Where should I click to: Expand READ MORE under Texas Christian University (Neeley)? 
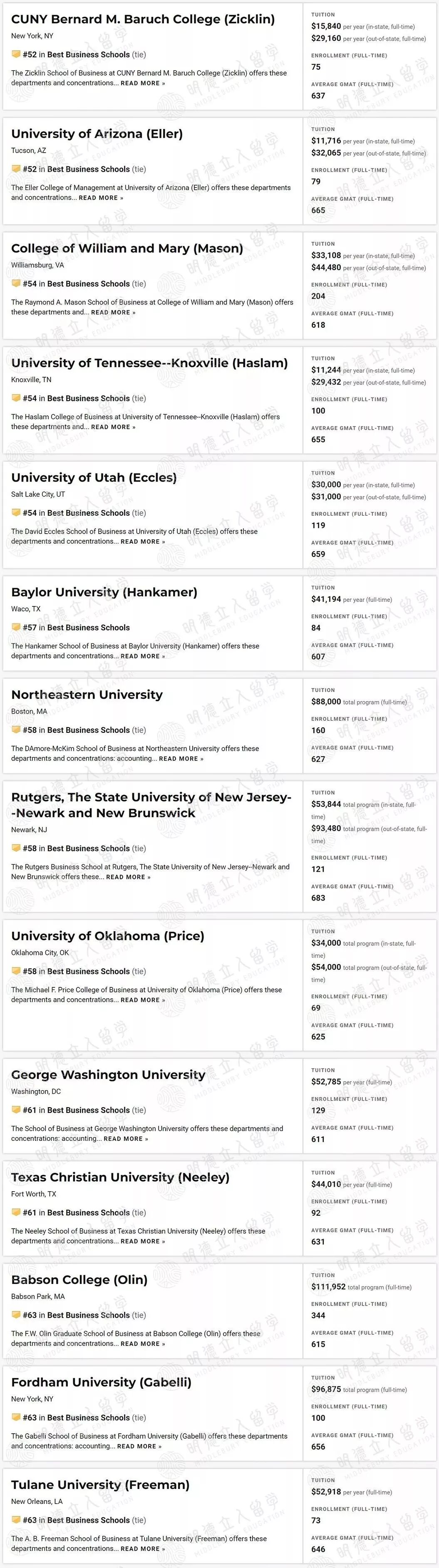142,1241
